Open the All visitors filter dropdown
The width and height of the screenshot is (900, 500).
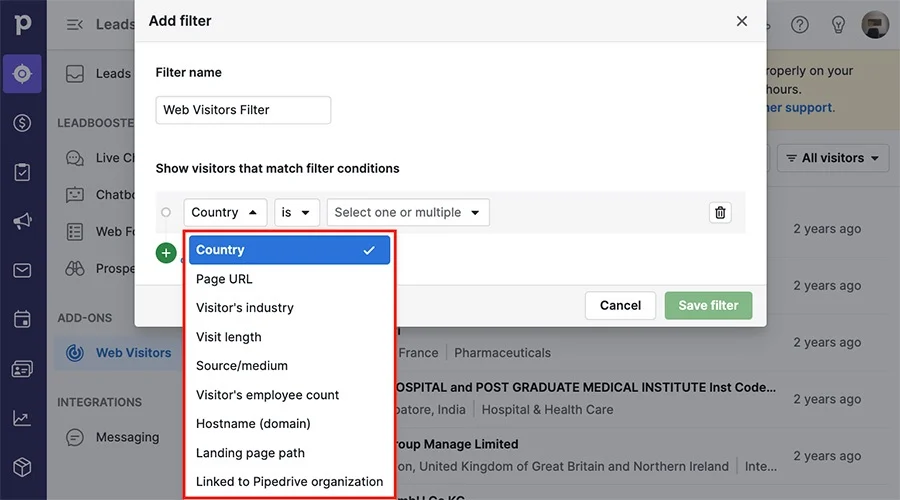point(833,158)
